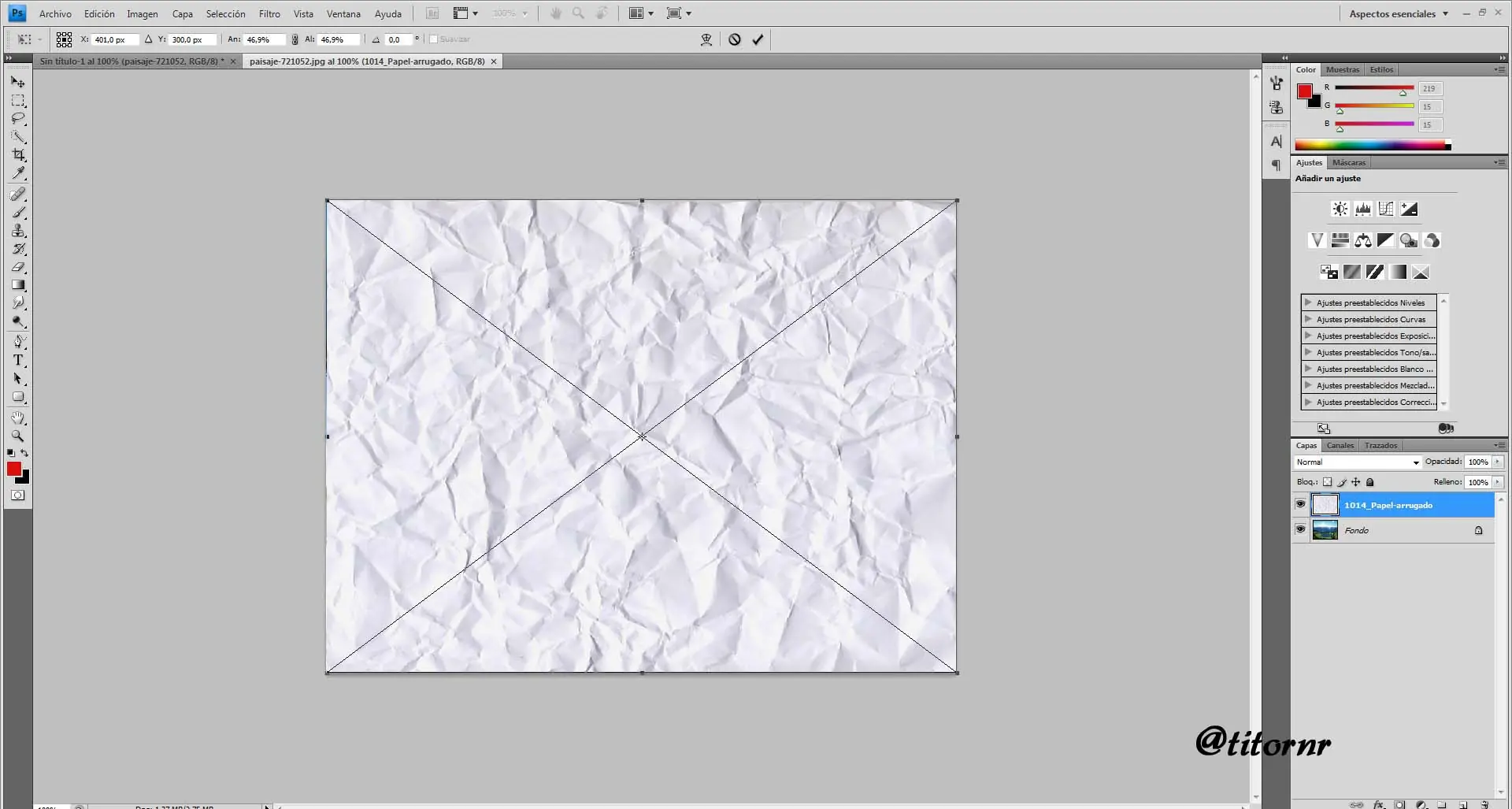This screenshot has width=1512, height=809.
Task: Commit the transform with the checkmark
Action: tap(758, 39)
